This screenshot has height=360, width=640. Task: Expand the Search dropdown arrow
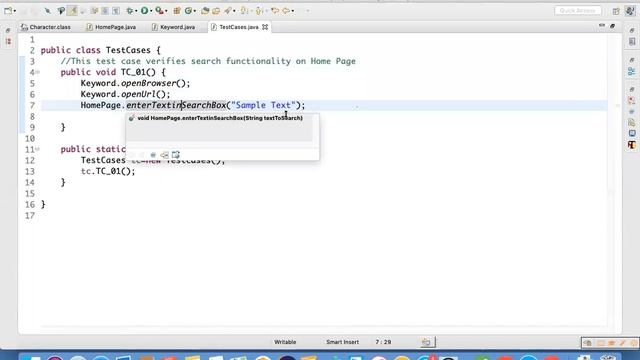point(234,11)
